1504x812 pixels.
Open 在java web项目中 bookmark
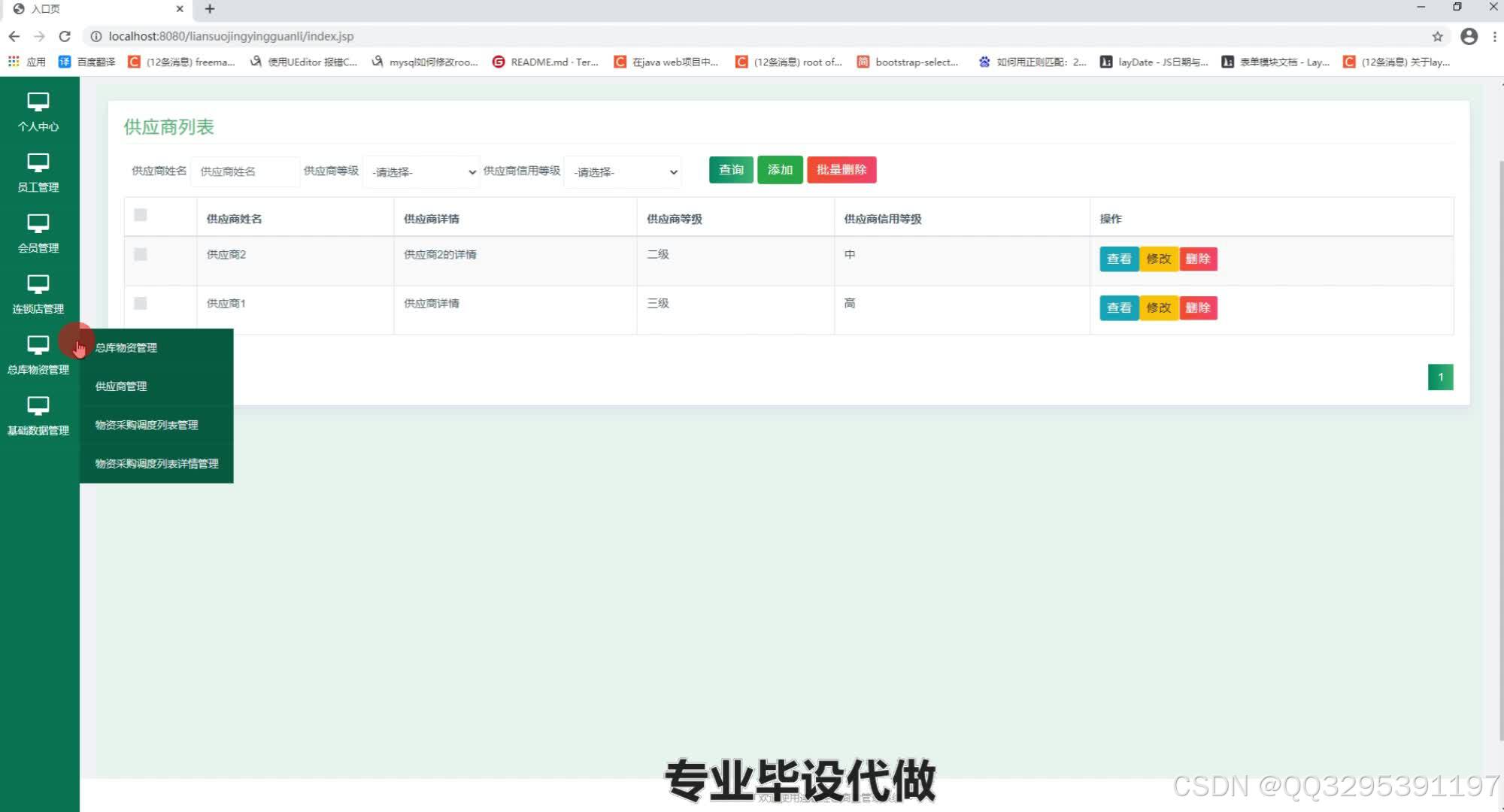(666, 62)
